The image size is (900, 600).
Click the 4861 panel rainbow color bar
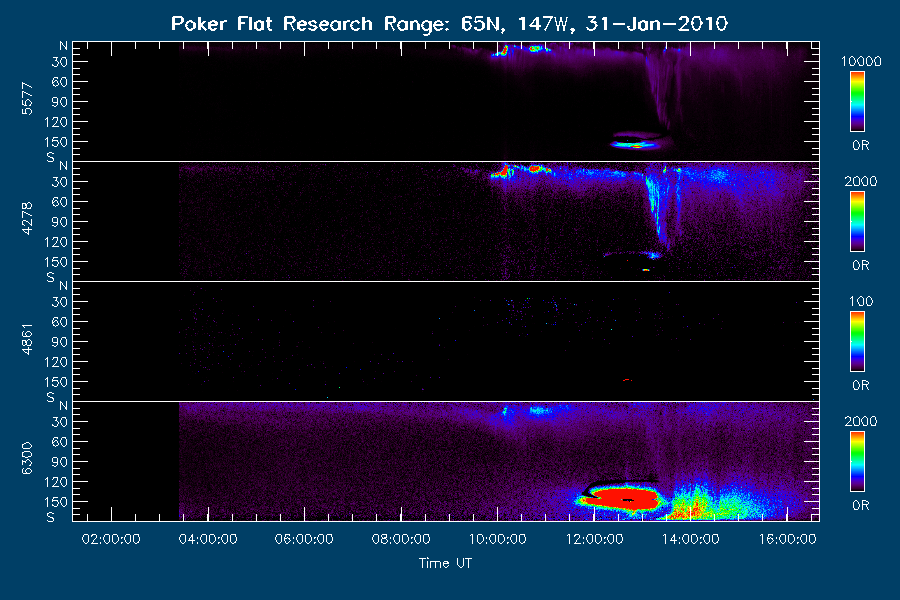[857, 342]
